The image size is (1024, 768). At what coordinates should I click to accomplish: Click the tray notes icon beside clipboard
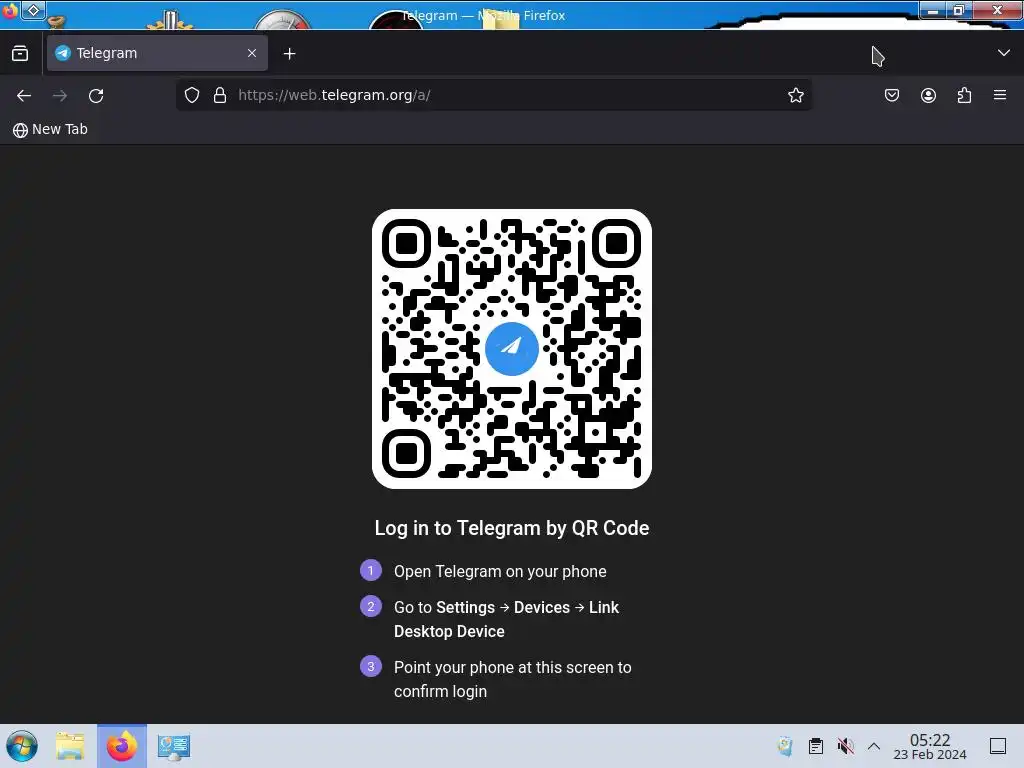(x=786, y=746)
